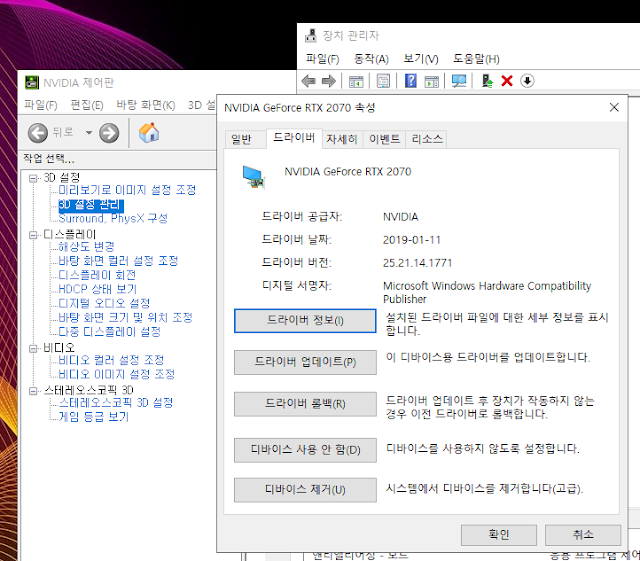Image resolution: width=640 pixels, height=561 pixels.
Task: Confirm with the 확인 button
Action: coord(499,535)
